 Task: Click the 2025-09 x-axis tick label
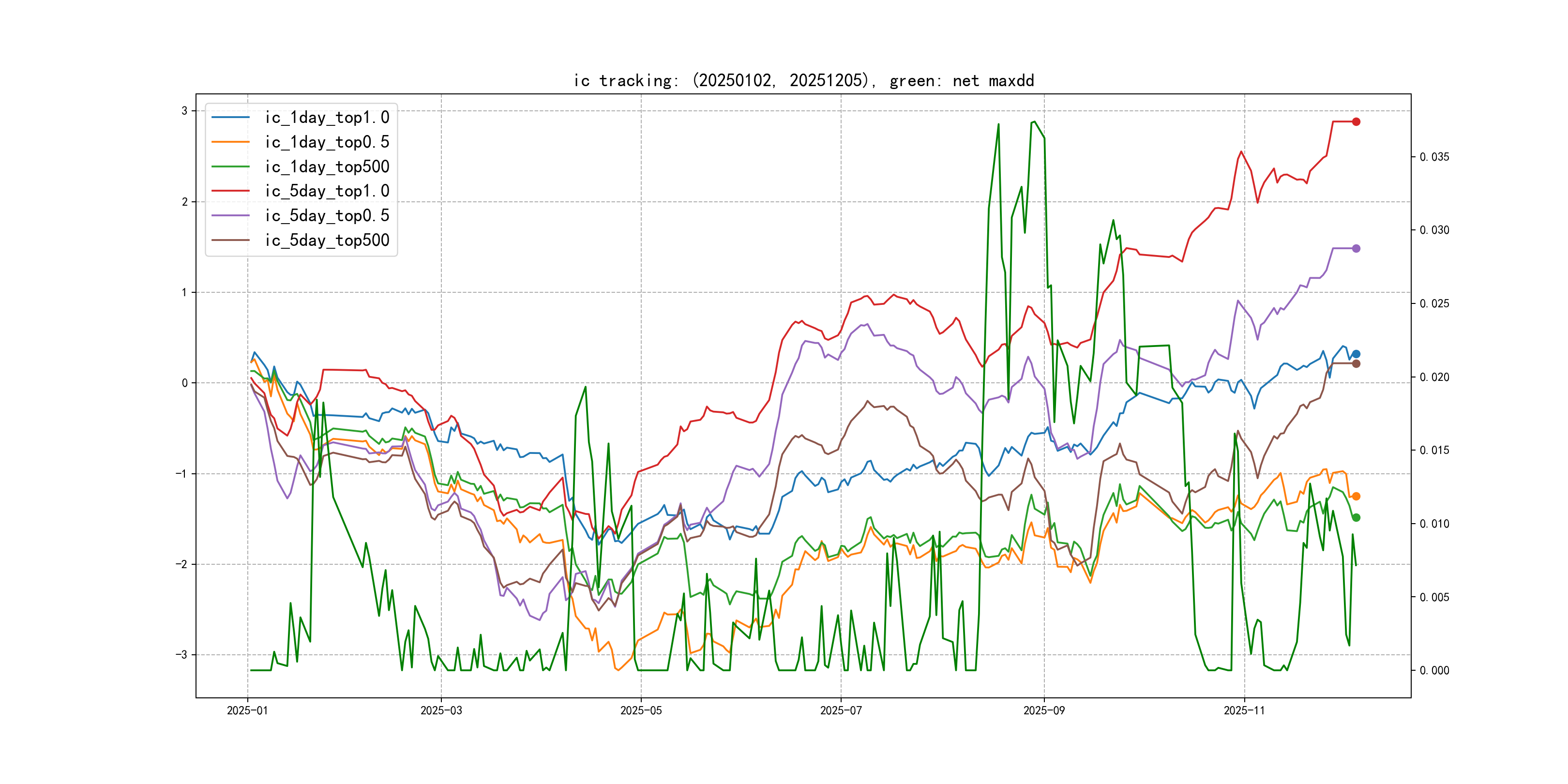coord(1044,710)
